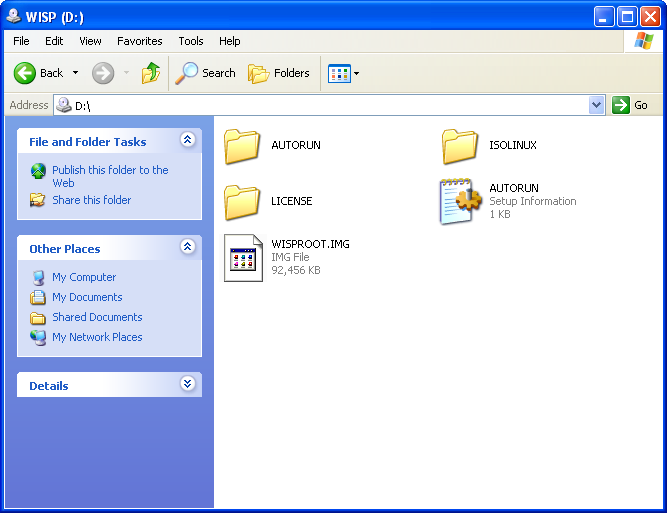The image size is (667, 513).
Task: Click the Share this folder hand icon
Action: tap(37, 200)
